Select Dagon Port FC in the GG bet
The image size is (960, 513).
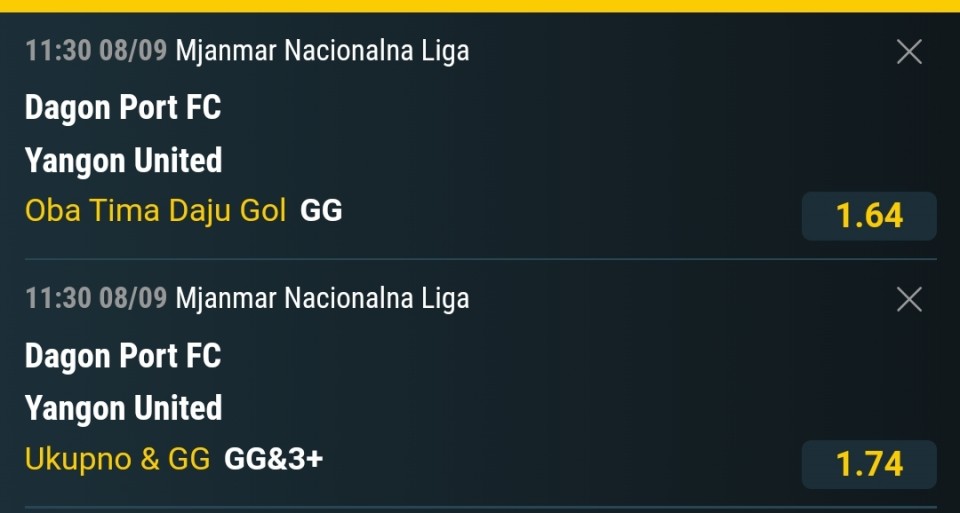122,108
